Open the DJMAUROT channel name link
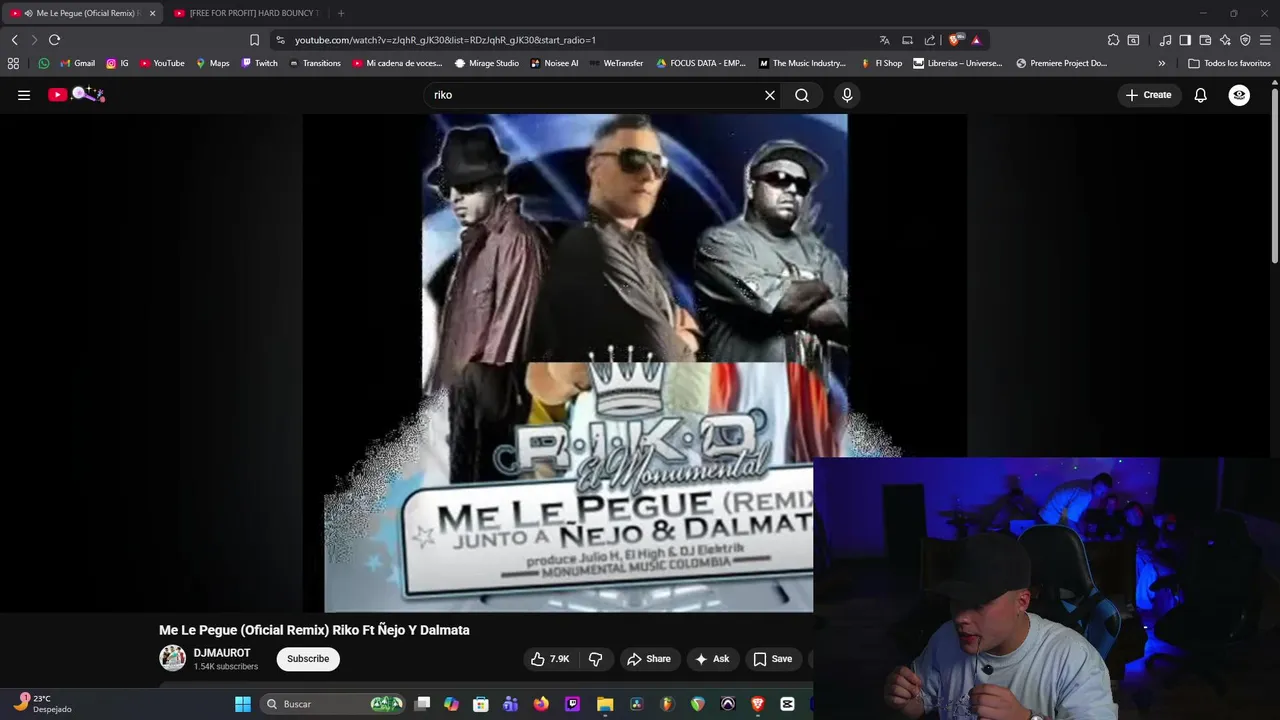Viewport: 1280px width, 720px height. [222, 653]
